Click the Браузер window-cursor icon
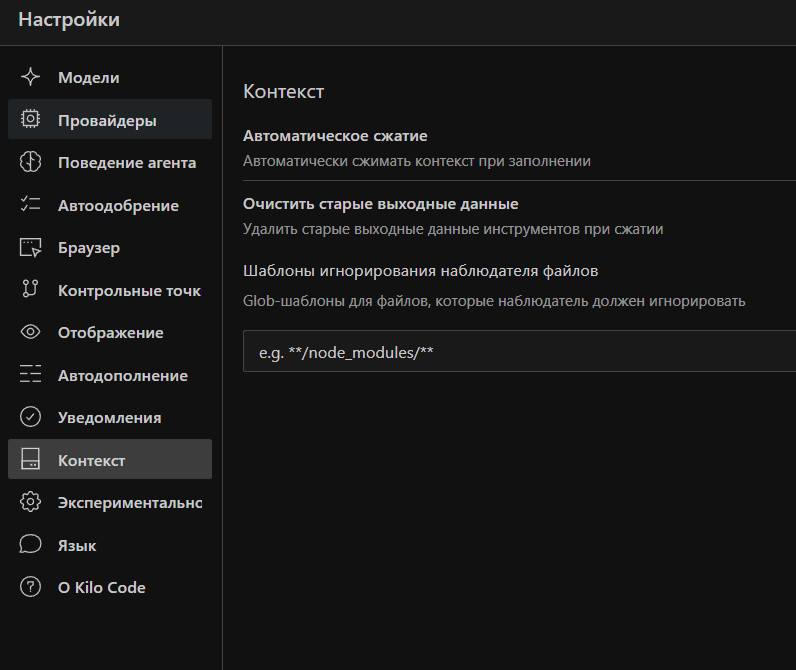 (x=31, y=247)
